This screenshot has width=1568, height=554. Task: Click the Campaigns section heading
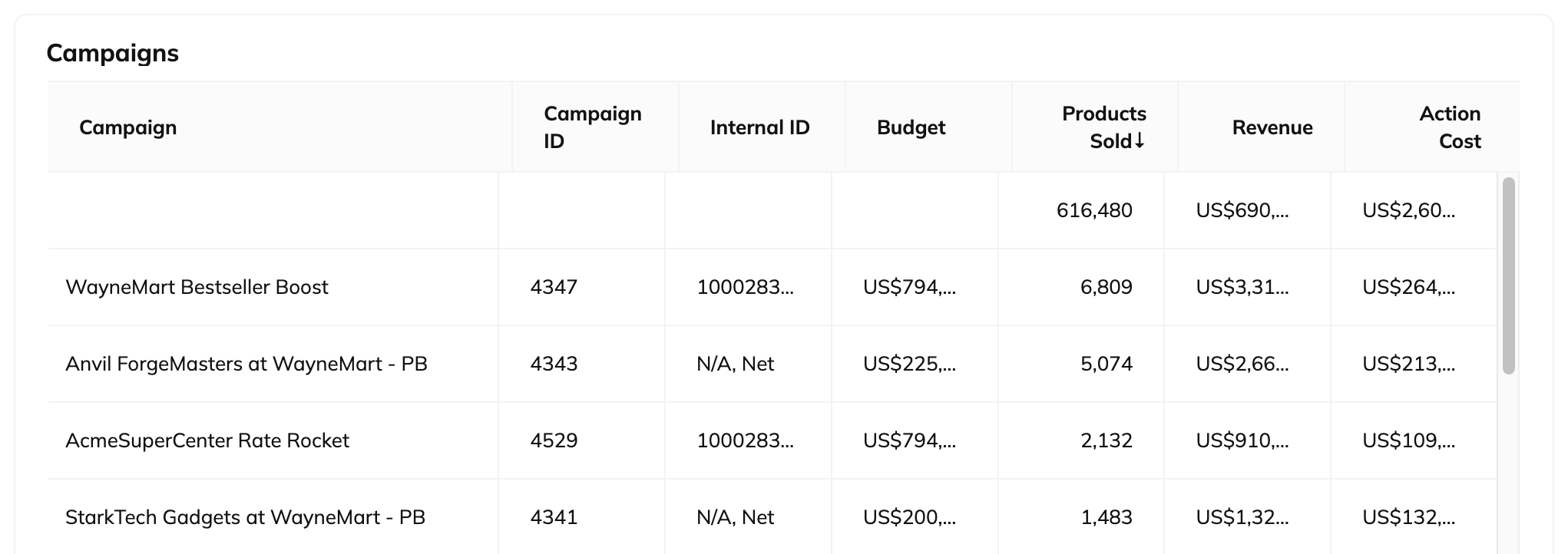(112, 53)
